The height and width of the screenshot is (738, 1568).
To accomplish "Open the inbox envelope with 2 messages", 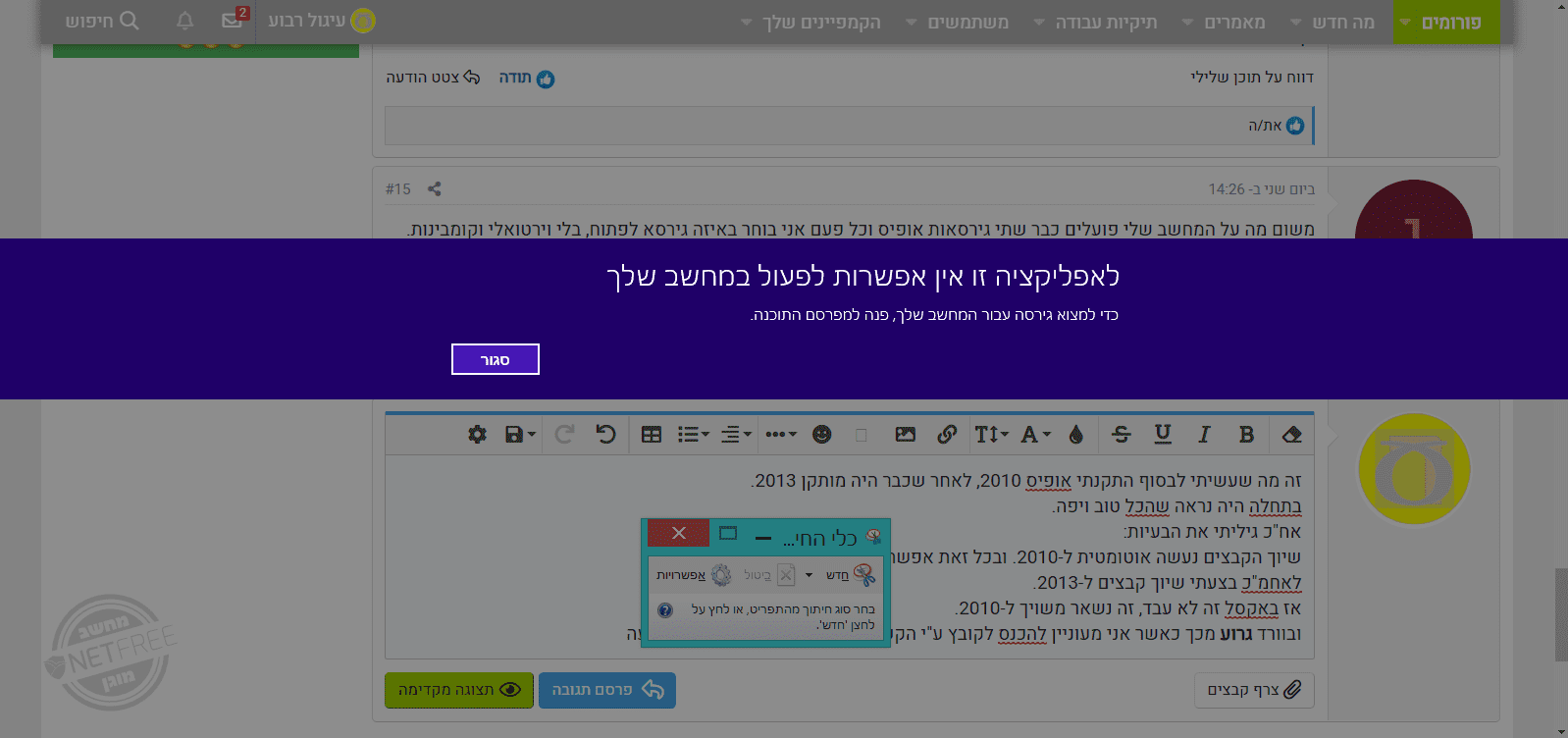I will click(x=234, y=20).
